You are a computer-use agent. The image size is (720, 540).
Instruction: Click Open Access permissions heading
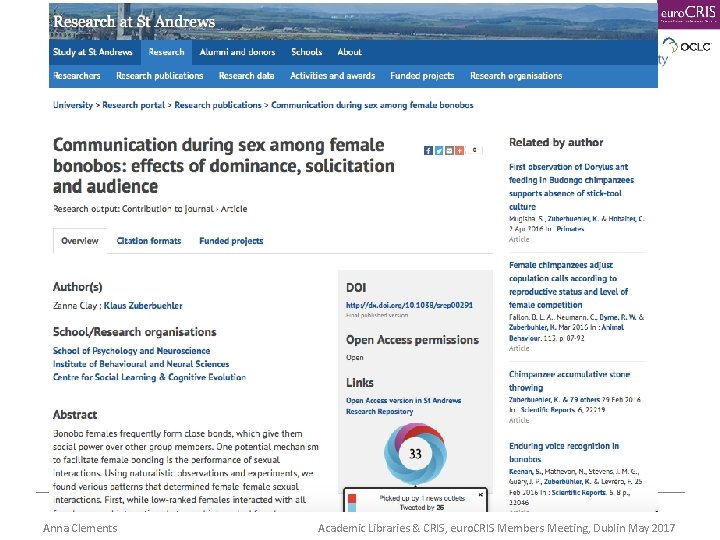(412, 340)
